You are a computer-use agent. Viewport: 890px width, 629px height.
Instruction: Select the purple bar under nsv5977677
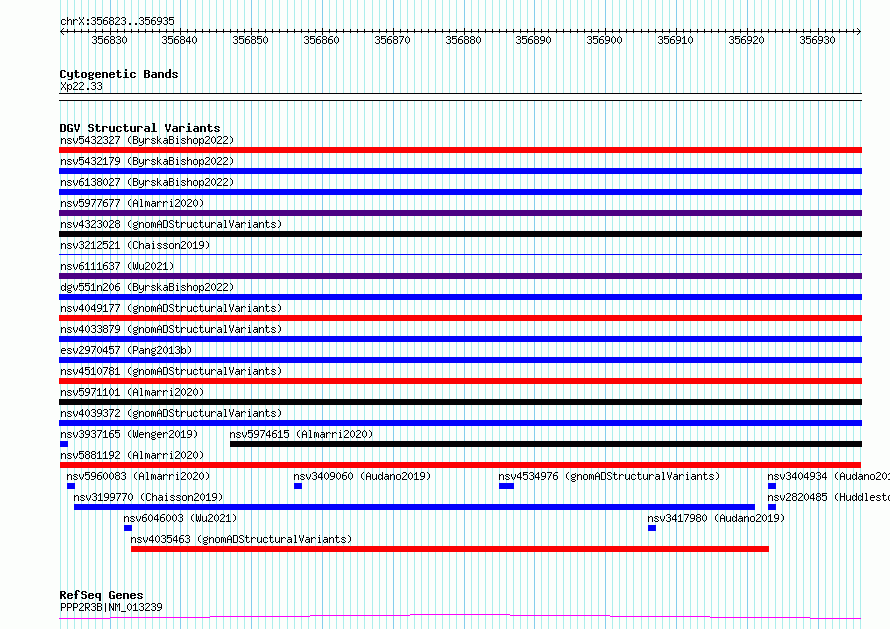coord(460,213)
